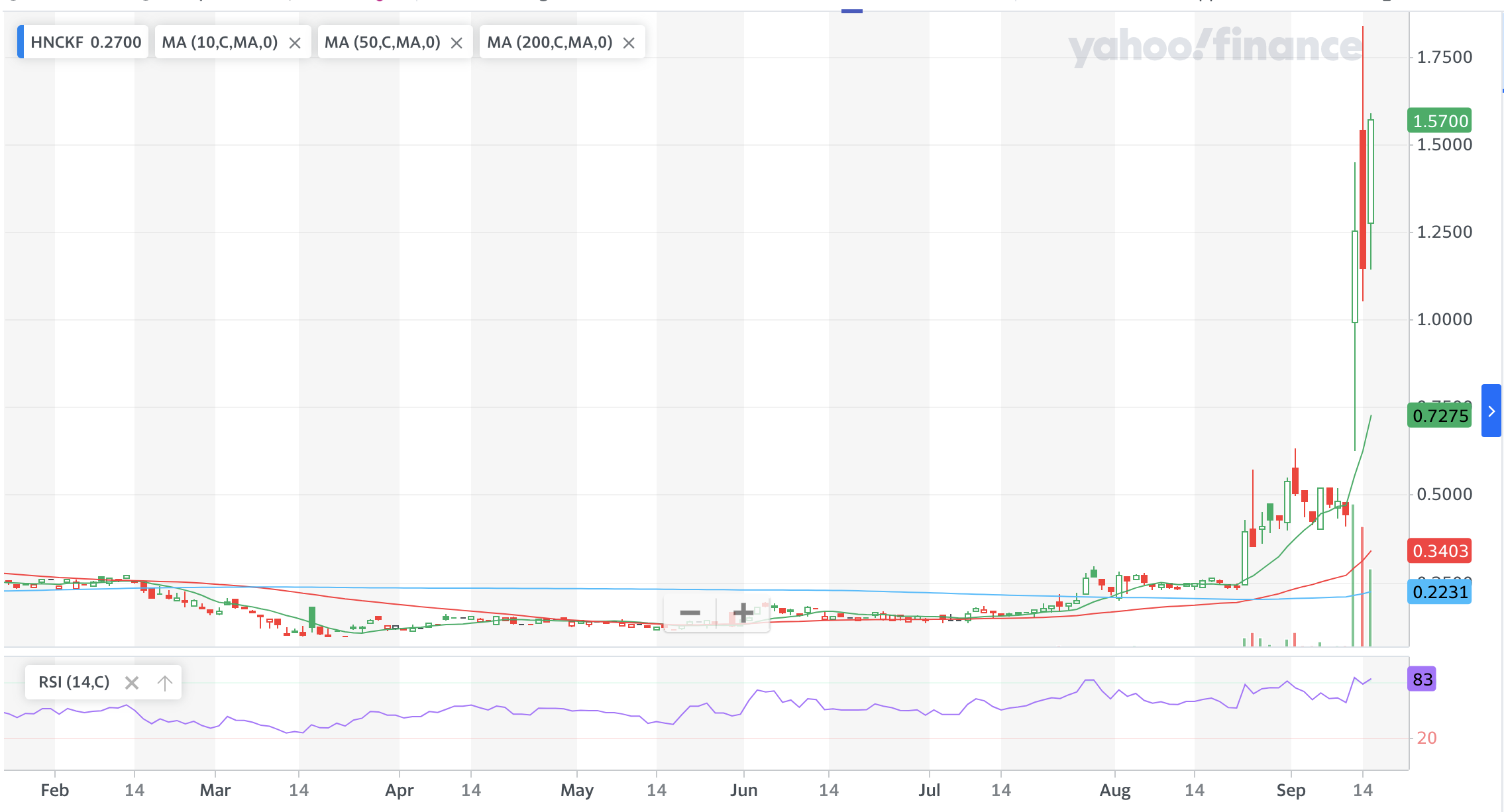Click the Feb label on the date axis
1504x812 pixels.
click(54, 790)
